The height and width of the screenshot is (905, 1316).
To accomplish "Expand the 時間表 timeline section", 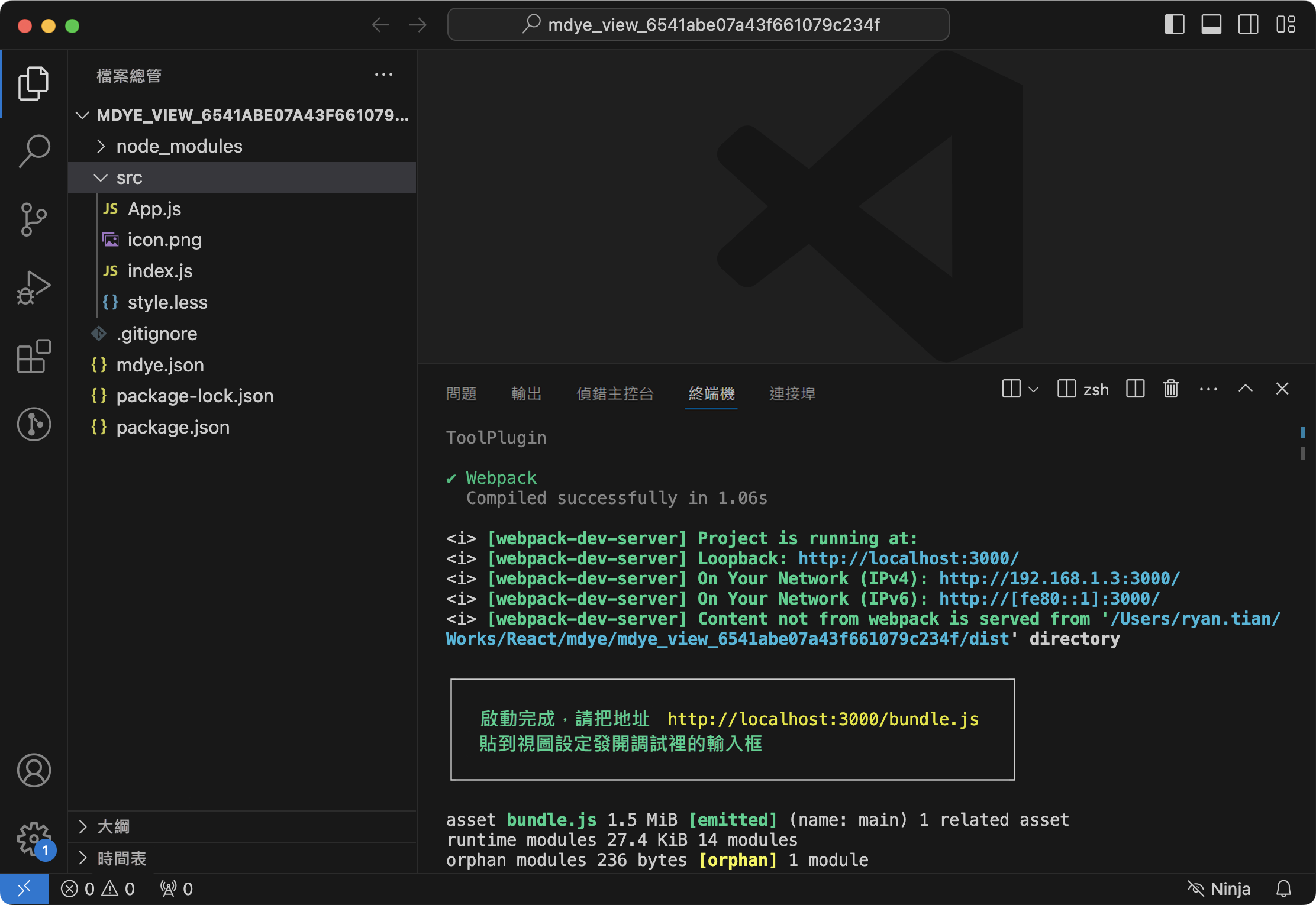I will click(242, 858).
